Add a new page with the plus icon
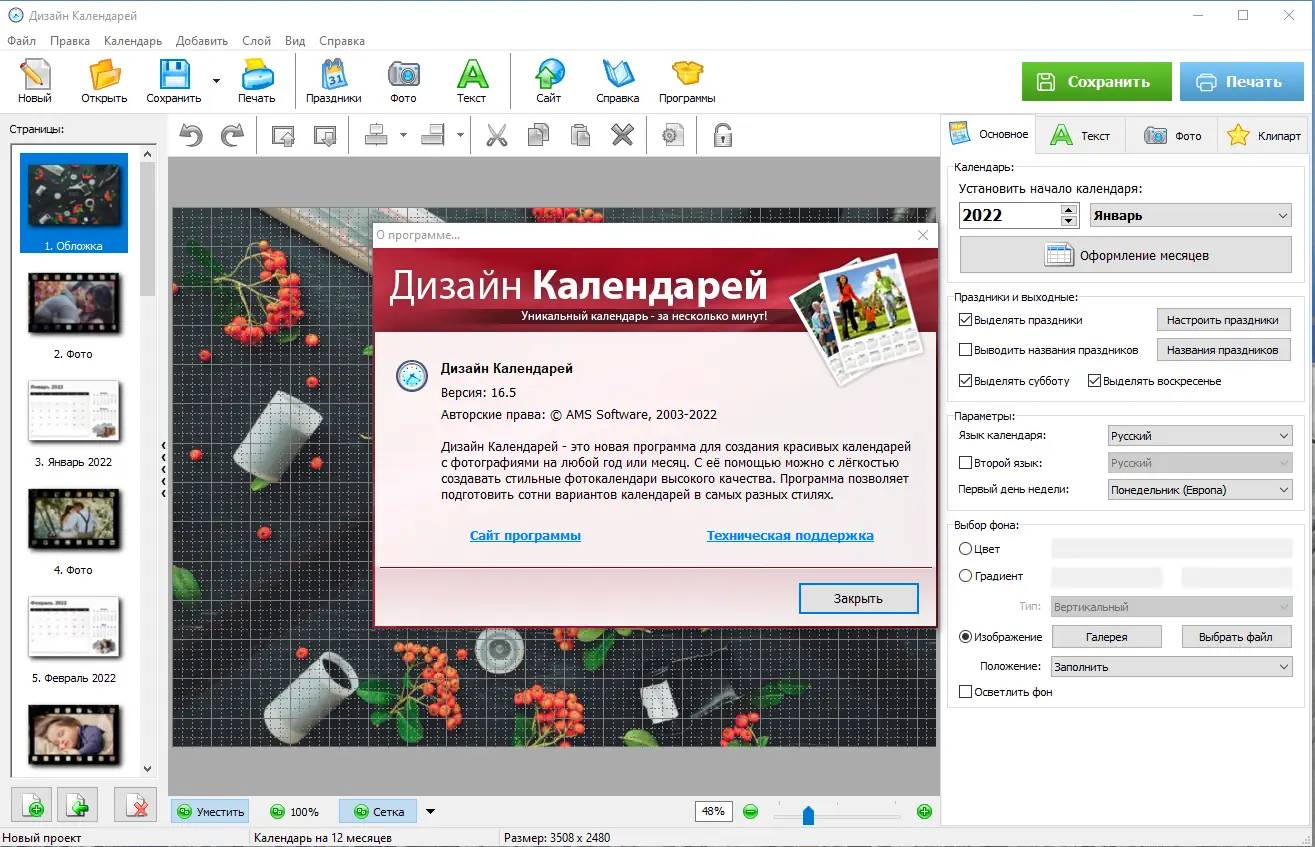Image resolution: width=1315 pixels, height=847 pixels. coord(33,806)
